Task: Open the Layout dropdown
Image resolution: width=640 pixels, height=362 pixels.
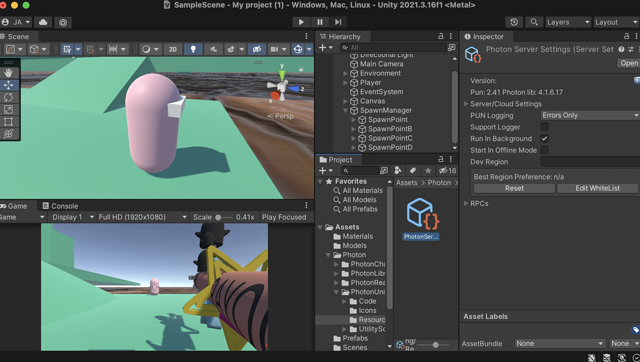Action: (616, 22)
